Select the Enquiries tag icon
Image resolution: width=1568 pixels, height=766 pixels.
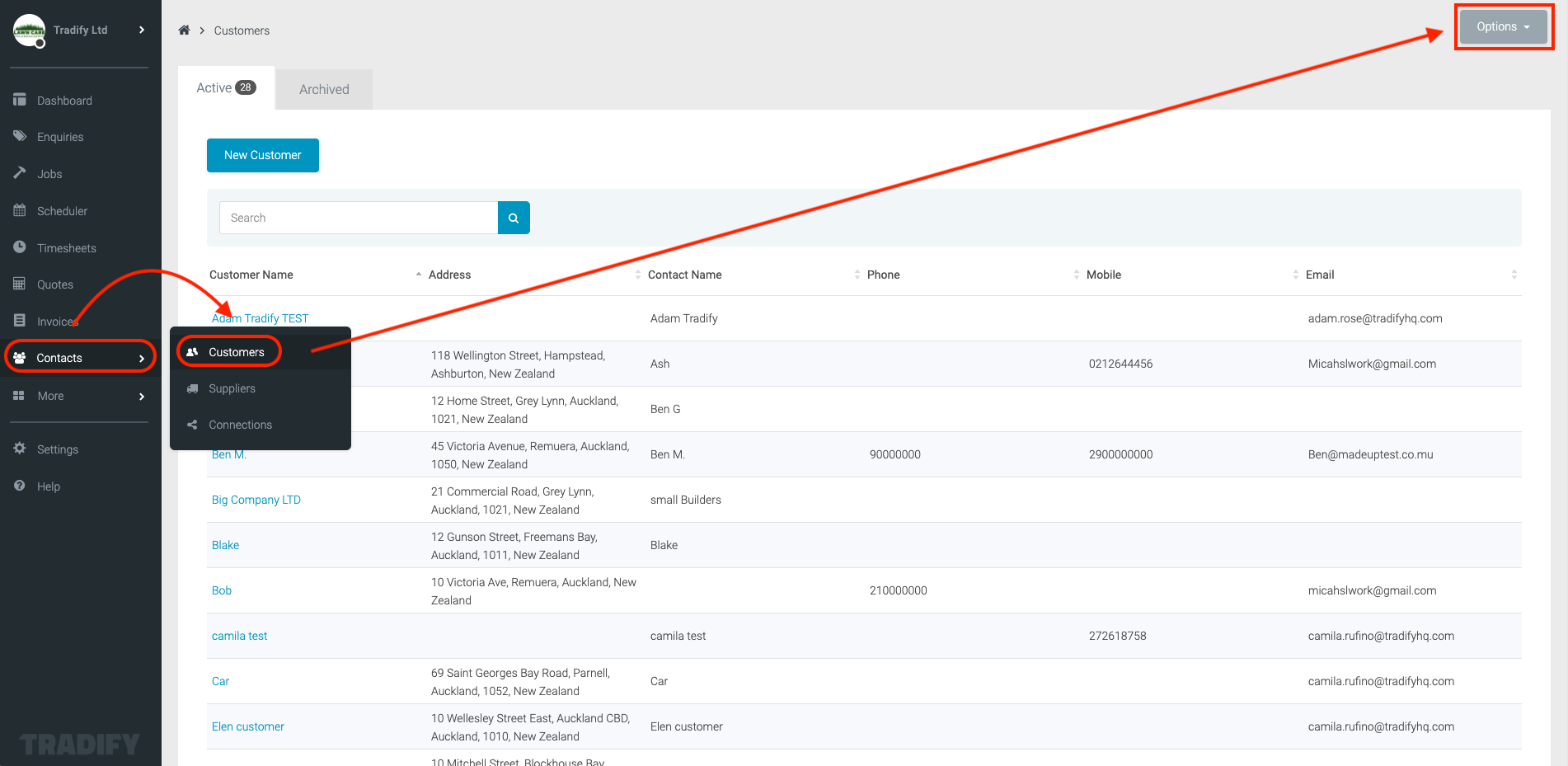click(x=20, y=136)
